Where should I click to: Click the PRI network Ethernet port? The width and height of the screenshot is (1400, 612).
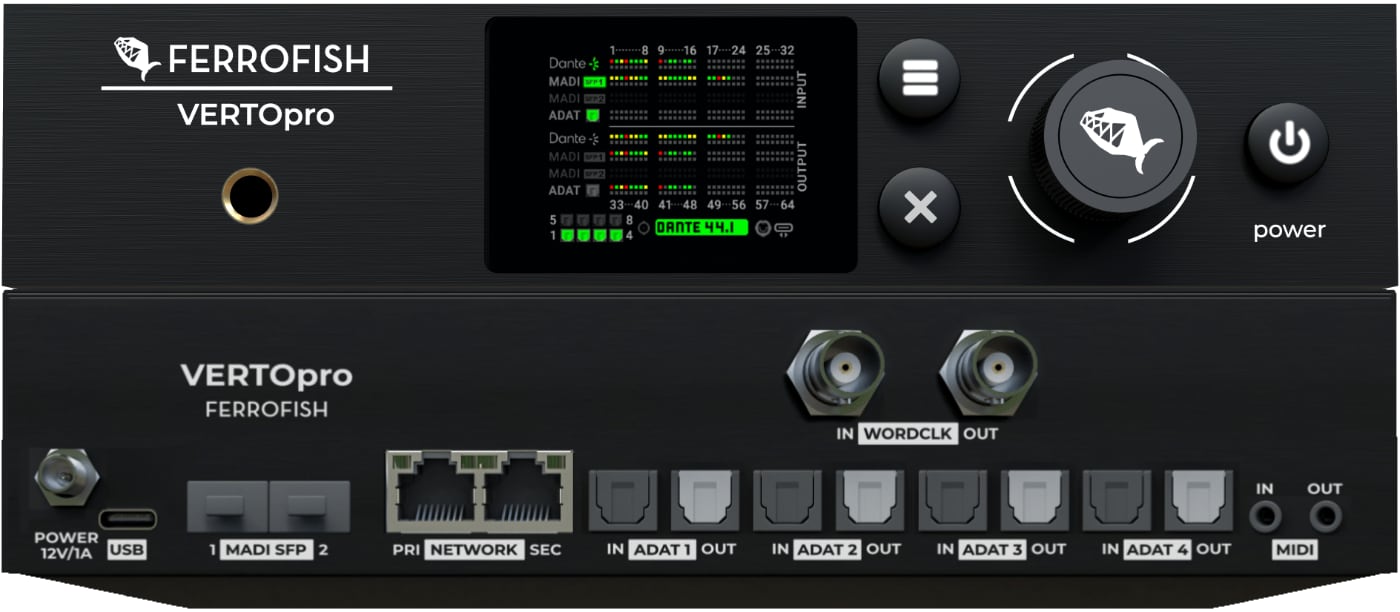(x=434, y=492)
